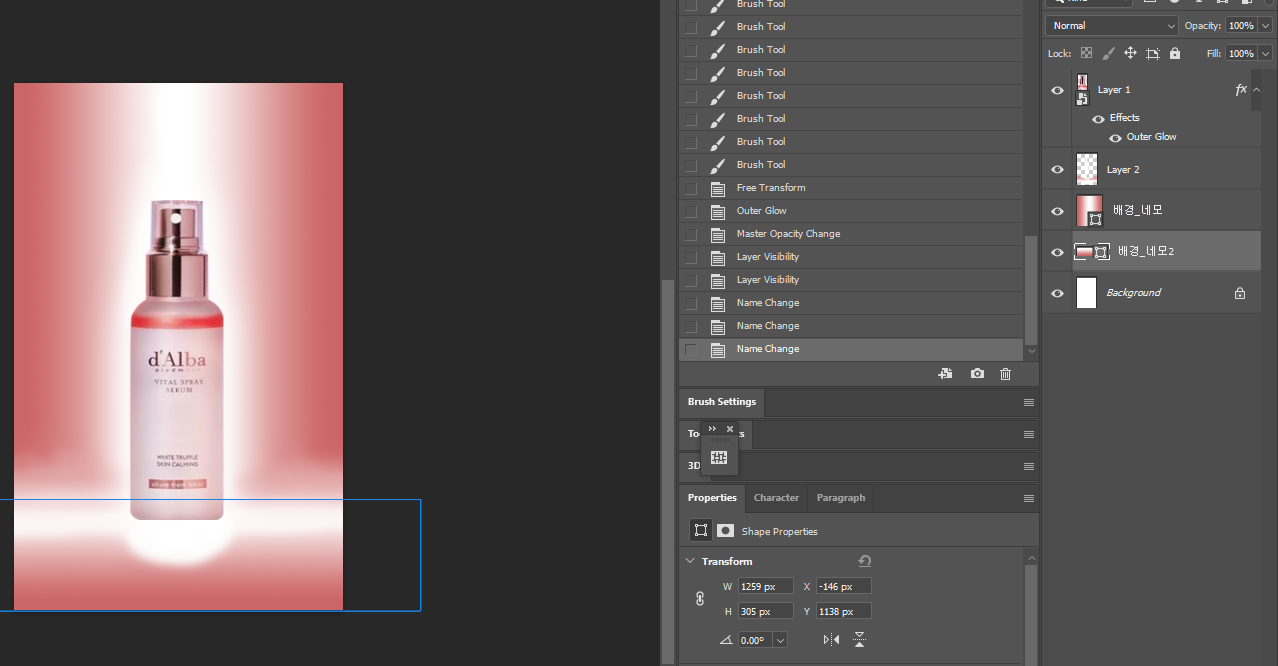Hide Layer 1 visibility eye
The width and height of the screenshot is (1278, 666).
(x=1057, y=90)
